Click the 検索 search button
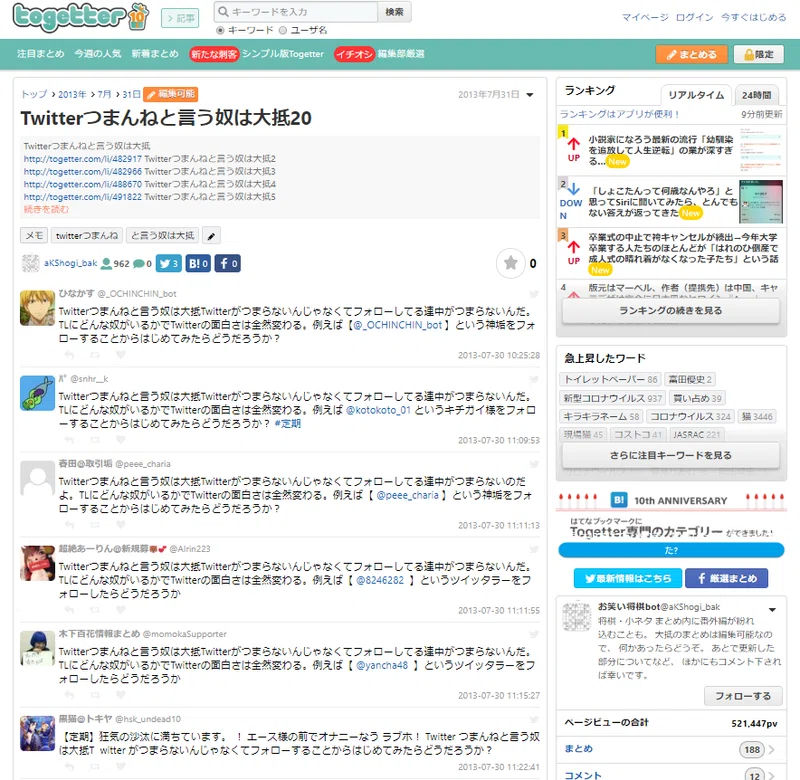Image resolution: width=800 pixels, height=780 pixels. [x=394, y=11]
